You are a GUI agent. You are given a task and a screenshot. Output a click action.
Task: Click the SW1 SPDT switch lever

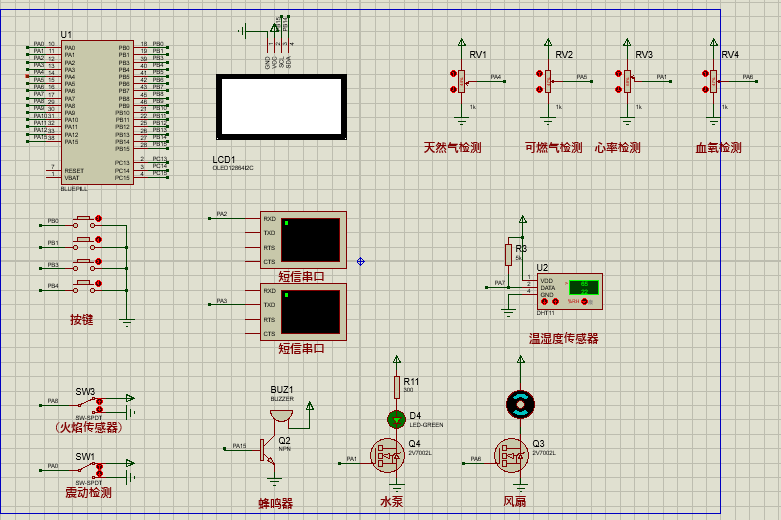[88, 467]
